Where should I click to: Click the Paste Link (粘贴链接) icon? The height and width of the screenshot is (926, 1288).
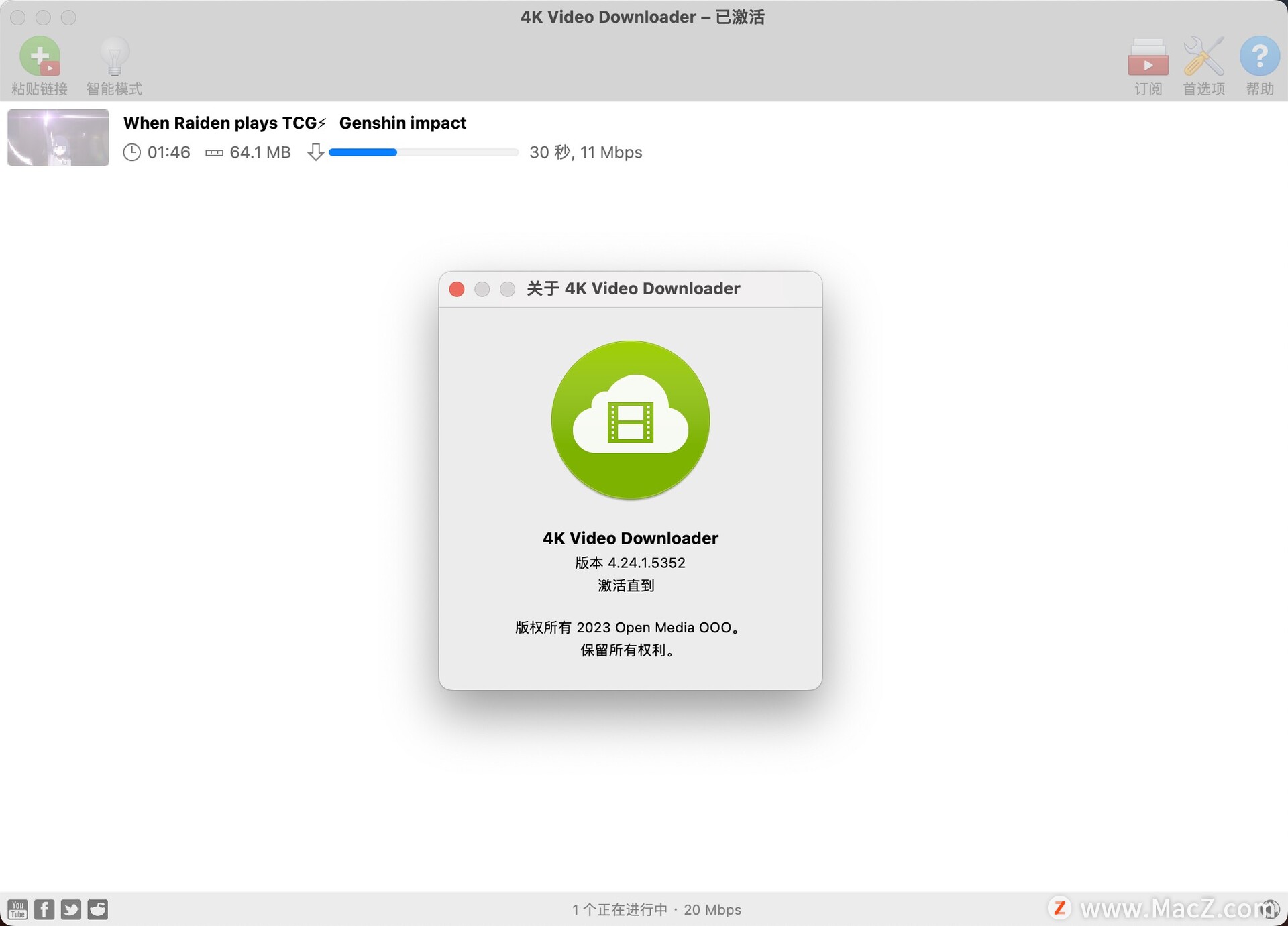[40, 57]
